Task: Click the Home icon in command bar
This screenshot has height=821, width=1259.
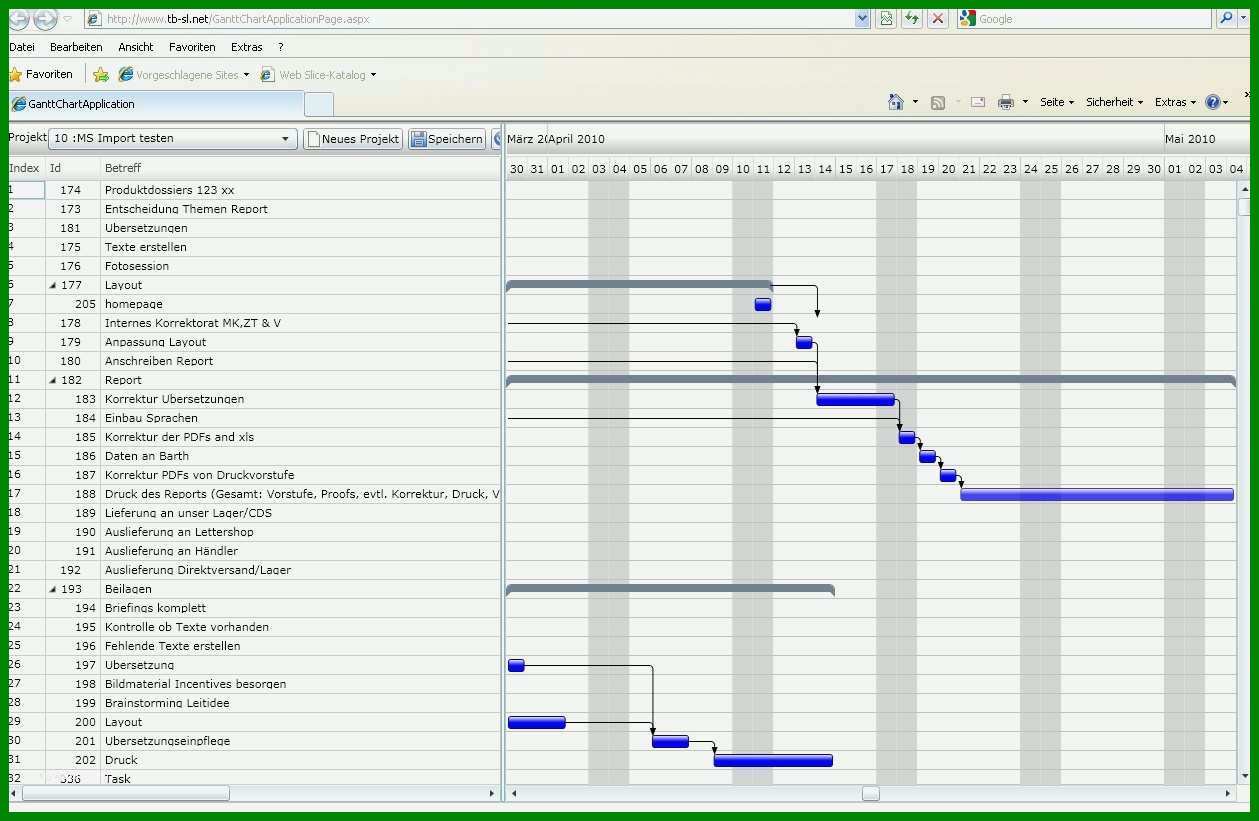Action: coord(896,102)
